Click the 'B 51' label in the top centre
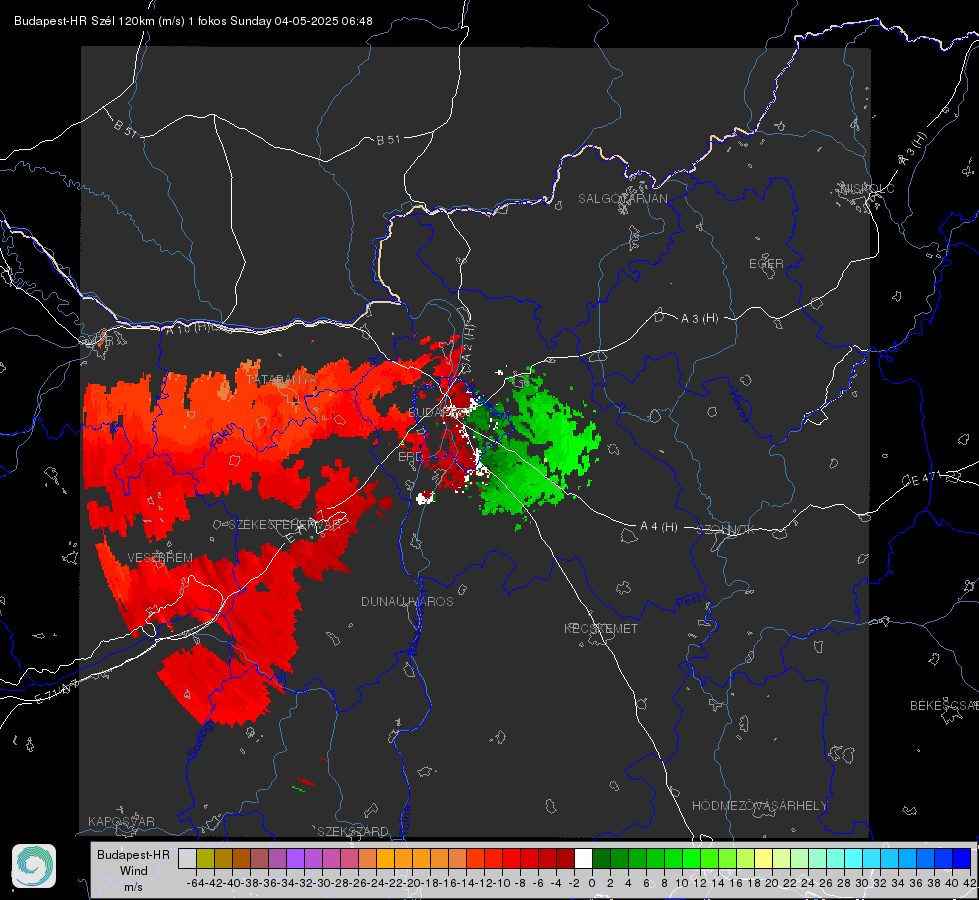The width and height of the screenshot is (979, 900). (x=388, y=140)
